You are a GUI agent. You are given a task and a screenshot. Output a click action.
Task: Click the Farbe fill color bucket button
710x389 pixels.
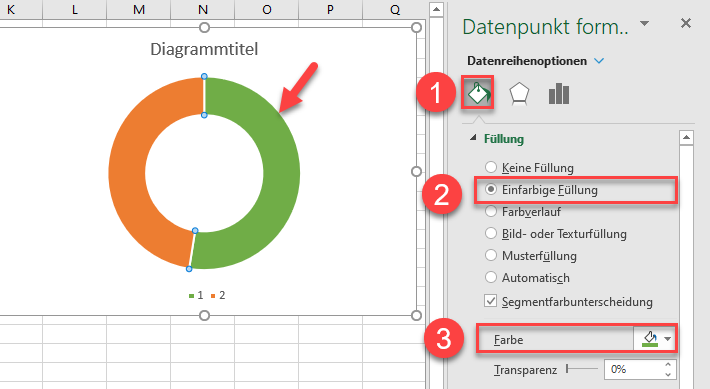(650, 339)
